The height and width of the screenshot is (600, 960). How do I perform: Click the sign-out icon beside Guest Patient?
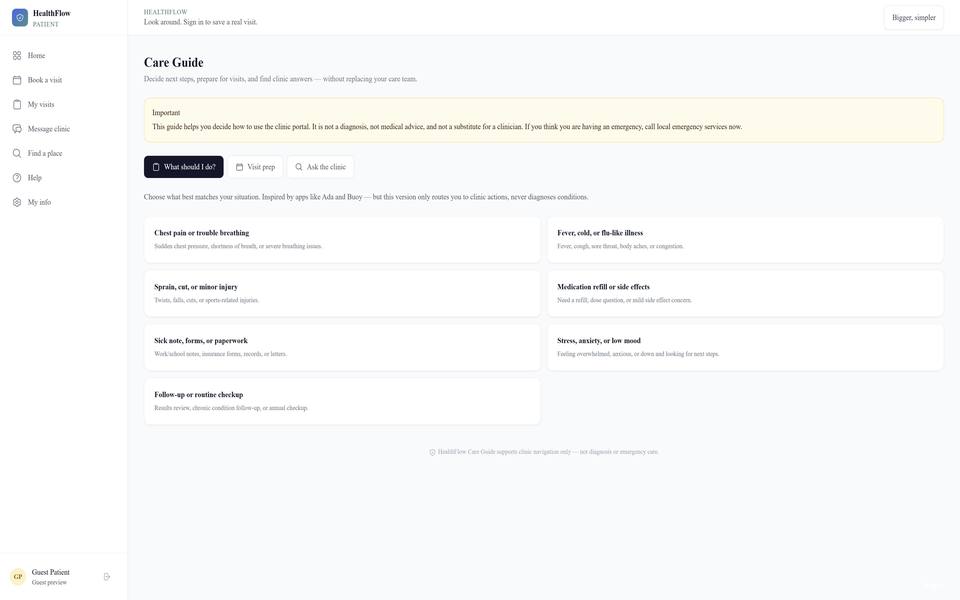107,577
